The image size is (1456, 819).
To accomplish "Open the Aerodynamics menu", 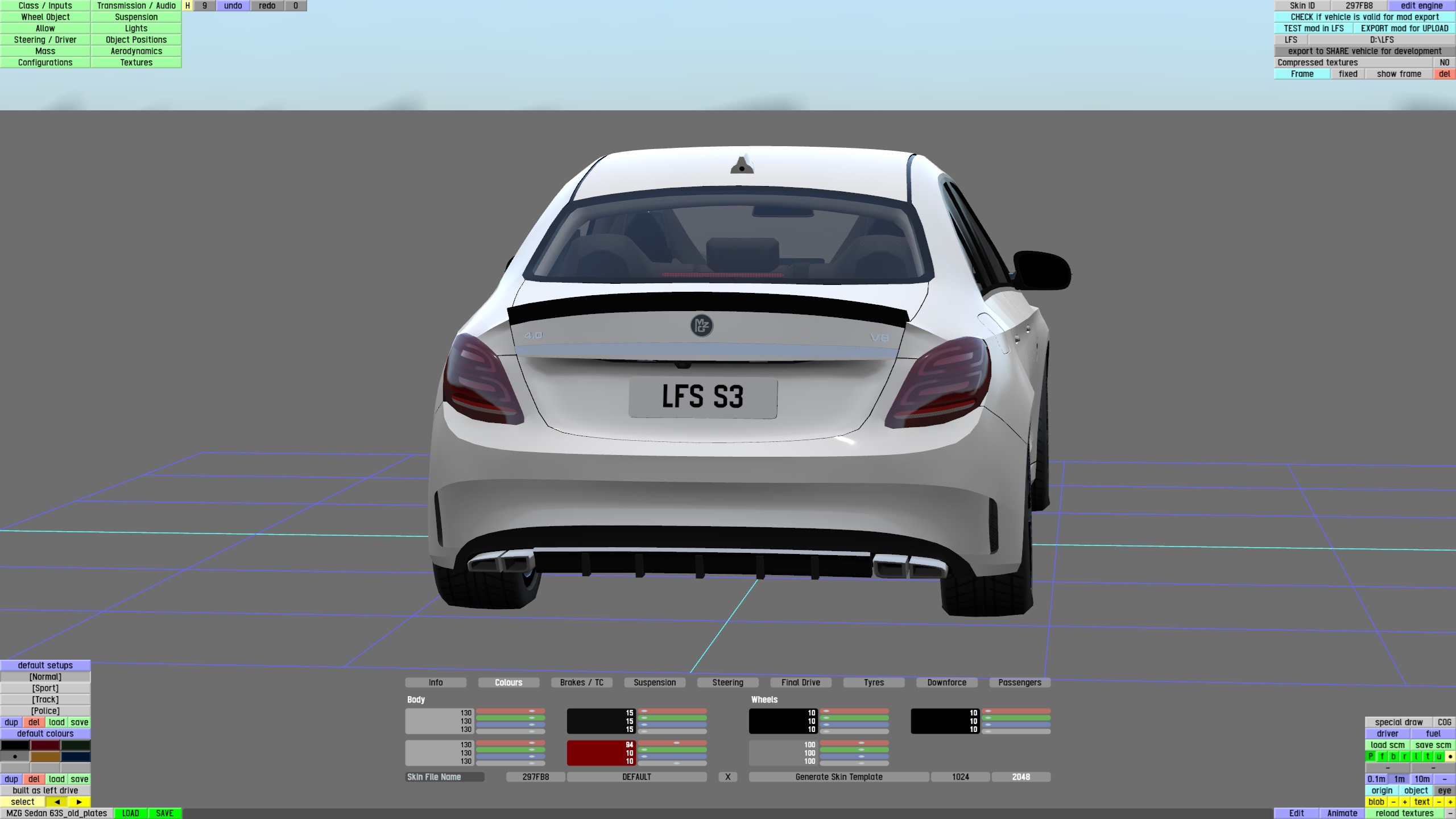I will pyautogui.click(x=136, y=51).
